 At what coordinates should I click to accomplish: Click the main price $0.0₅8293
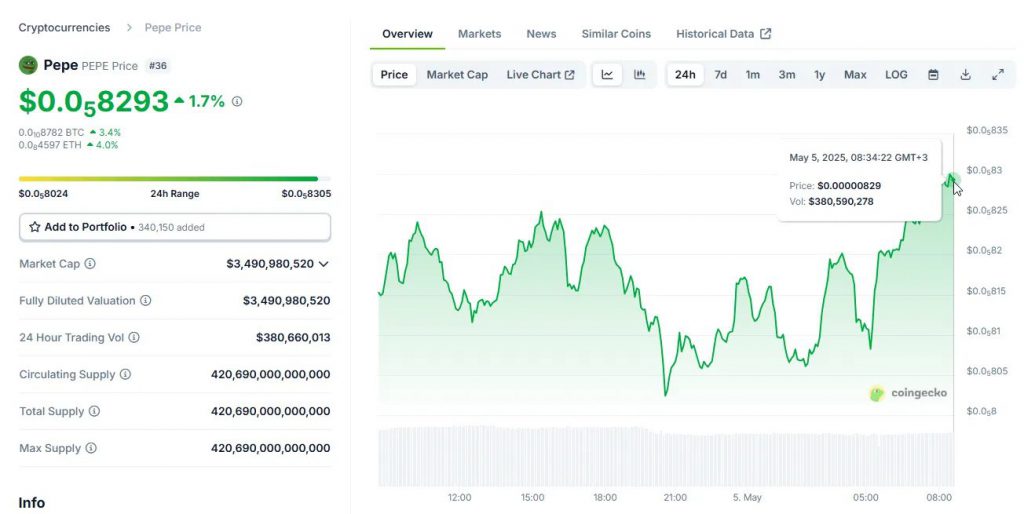(94, 102)
